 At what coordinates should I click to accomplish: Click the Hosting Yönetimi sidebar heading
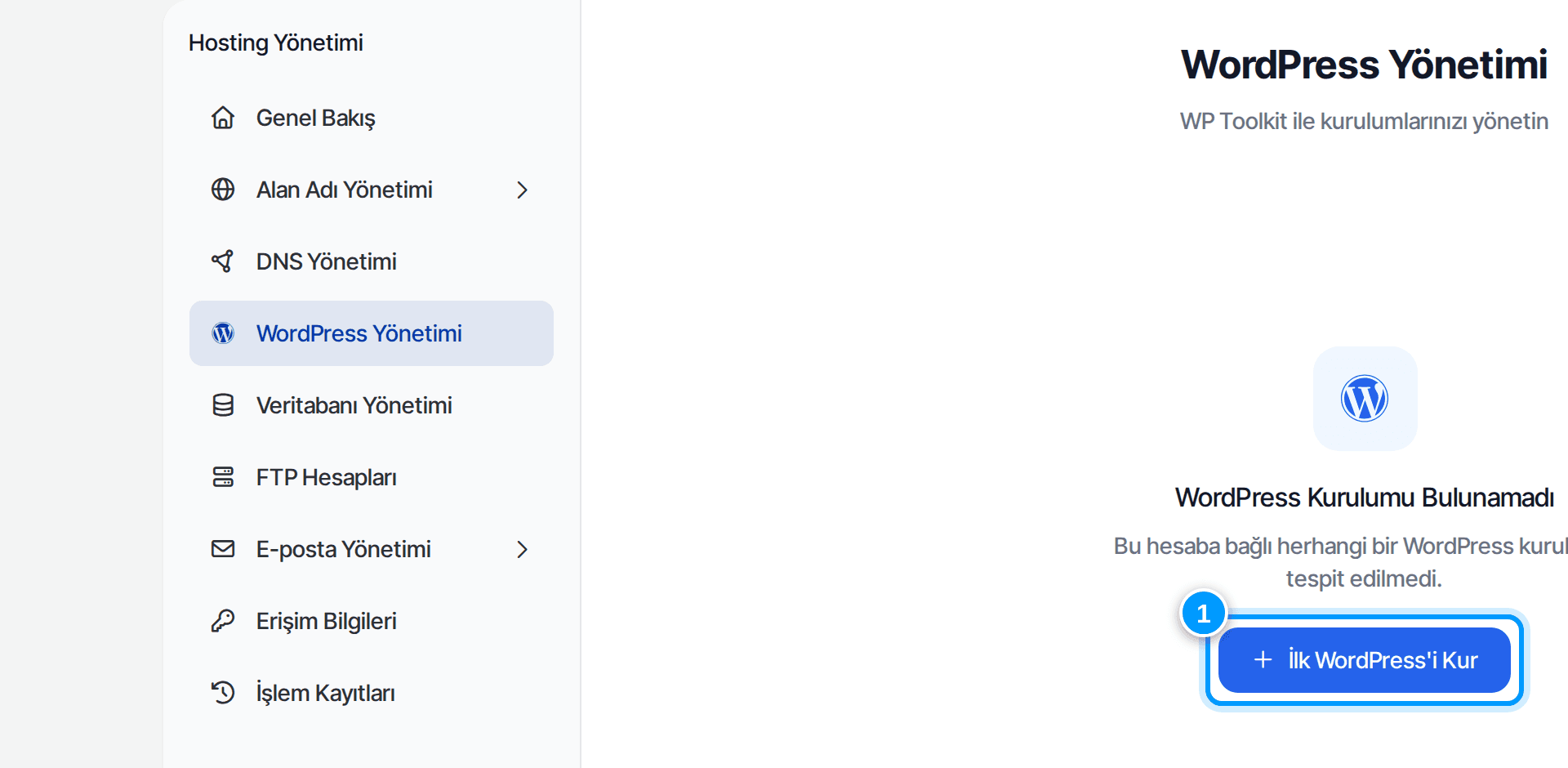pos(276,42)
